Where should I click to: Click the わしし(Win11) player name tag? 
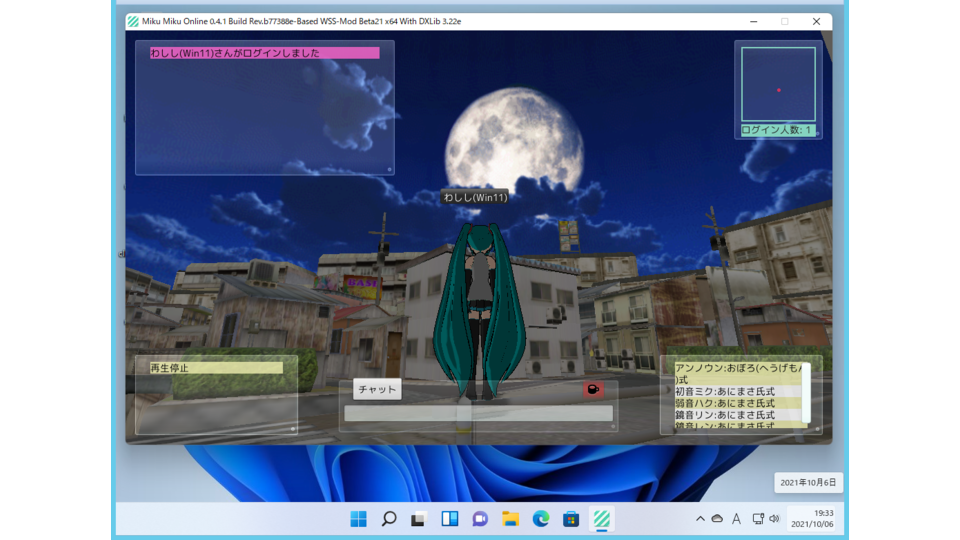(x=475, y=197)
